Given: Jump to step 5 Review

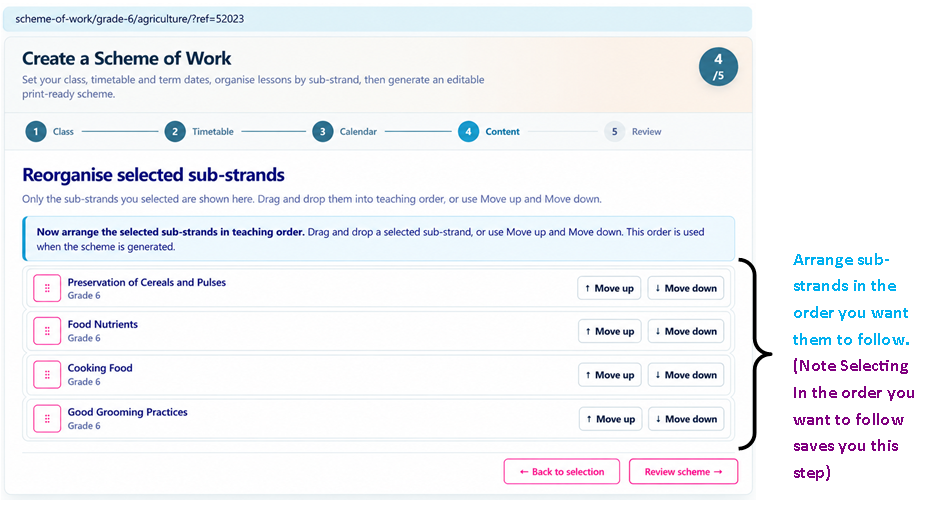Looking at the screenshot, I should 633,132.
